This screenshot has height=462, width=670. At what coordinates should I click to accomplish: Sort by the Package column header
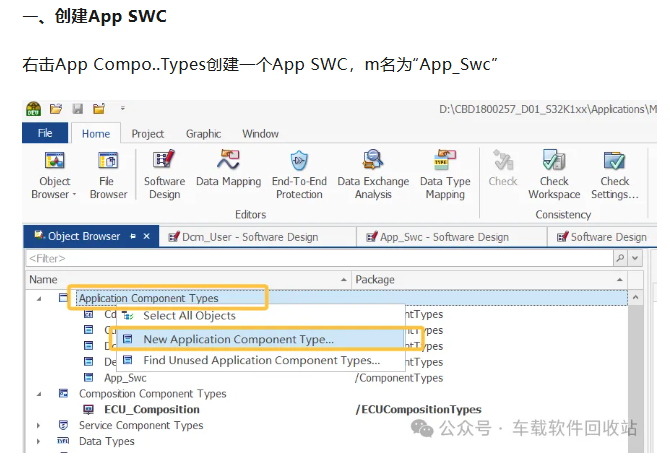pyautogui.click(x=489, y=280)
